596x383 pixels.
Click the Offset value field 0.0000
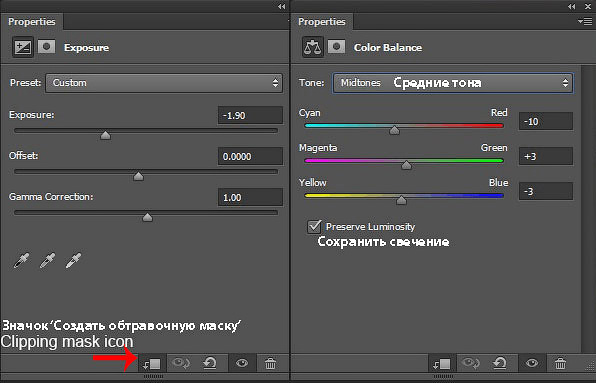point(250,156)
